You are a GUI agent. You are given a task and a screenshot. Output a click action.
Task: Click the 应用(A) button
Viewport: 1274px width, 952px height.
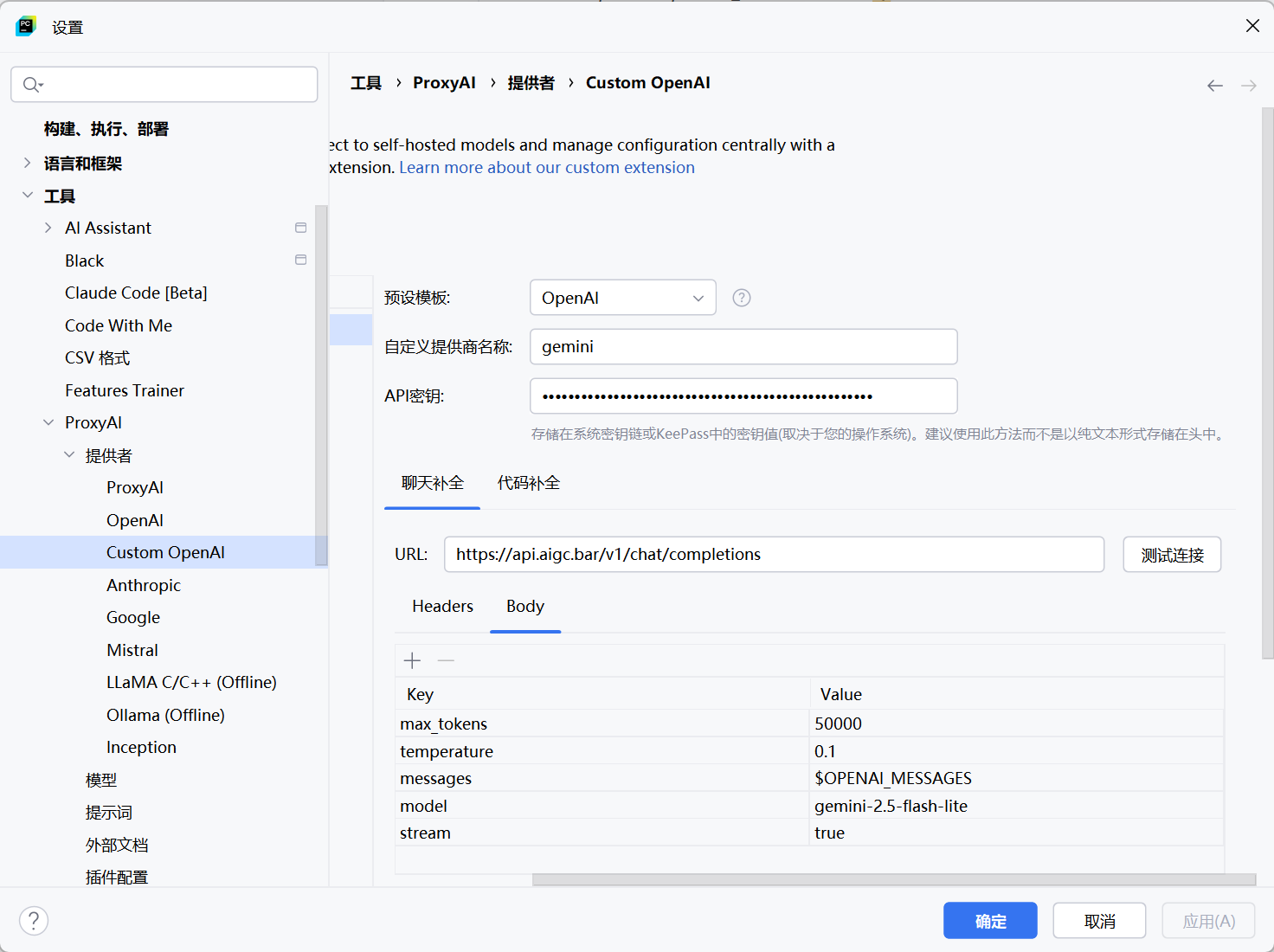coord(1208,921)
